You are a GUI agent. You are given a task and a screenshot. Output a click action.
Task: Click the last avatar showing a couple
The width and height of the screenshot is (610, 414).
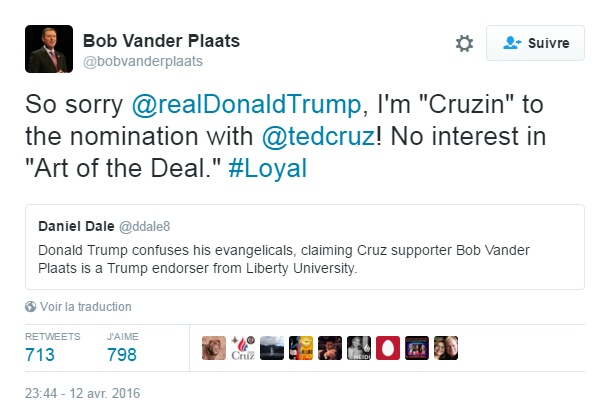coord(445,348)
